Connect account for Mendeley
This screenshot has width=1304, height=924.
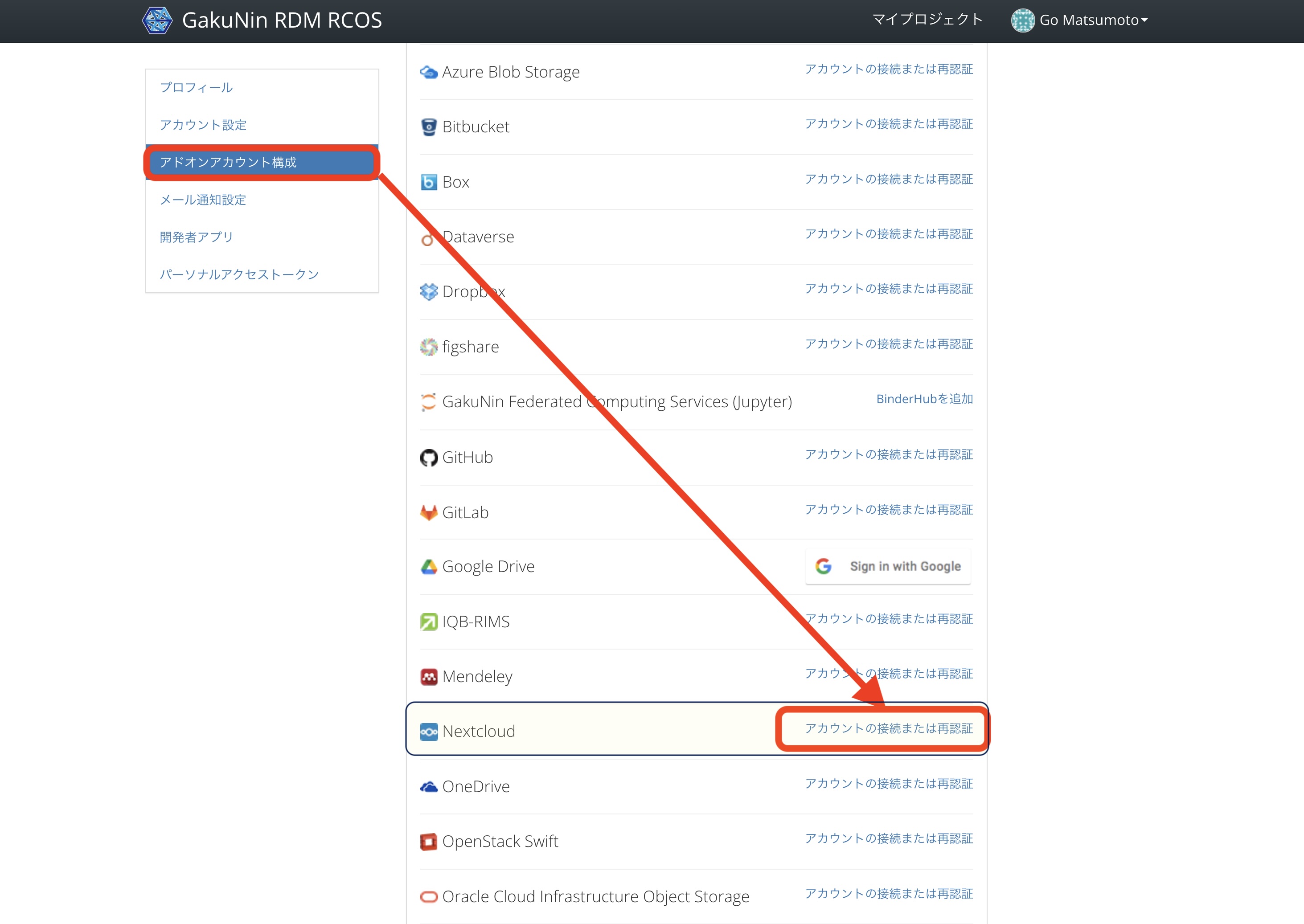coord(889,674)
